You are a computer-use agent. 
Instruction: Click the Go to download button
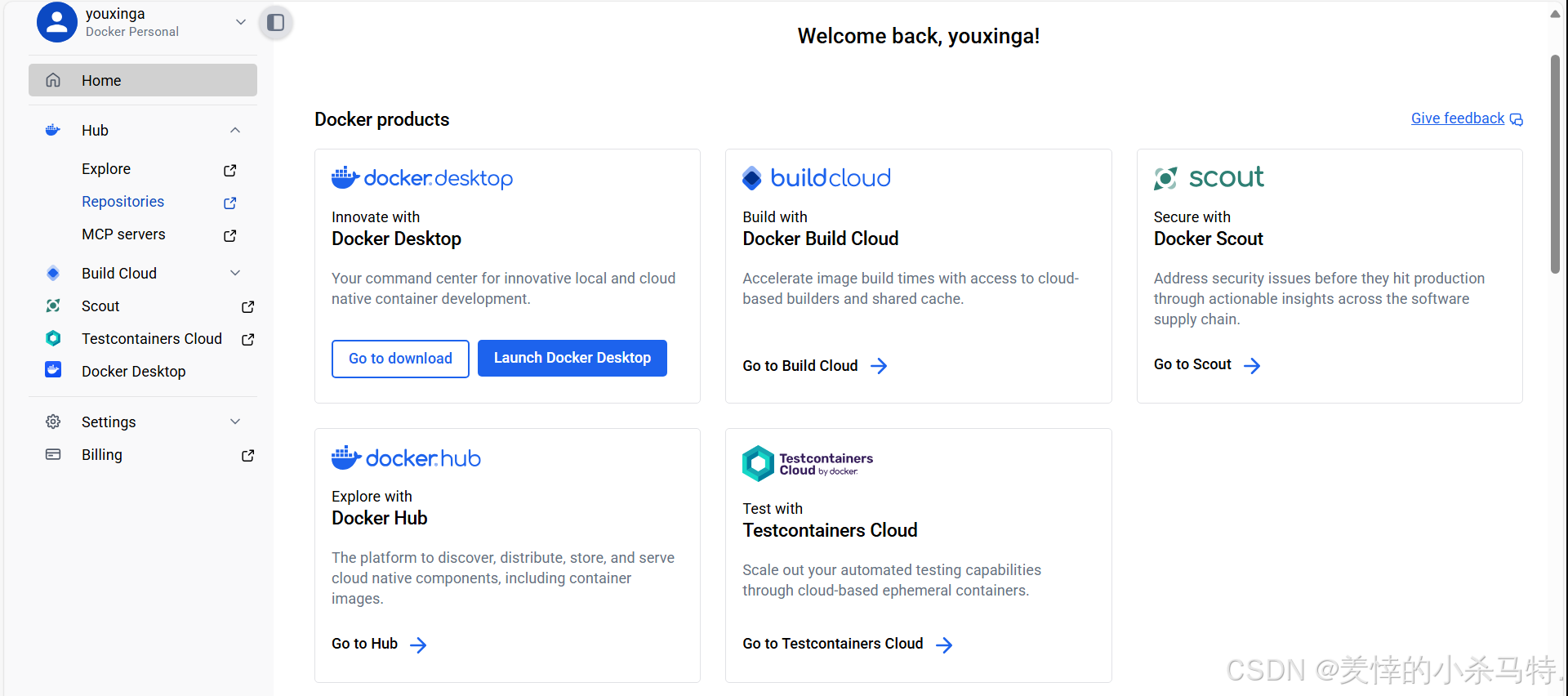point(400,359)
